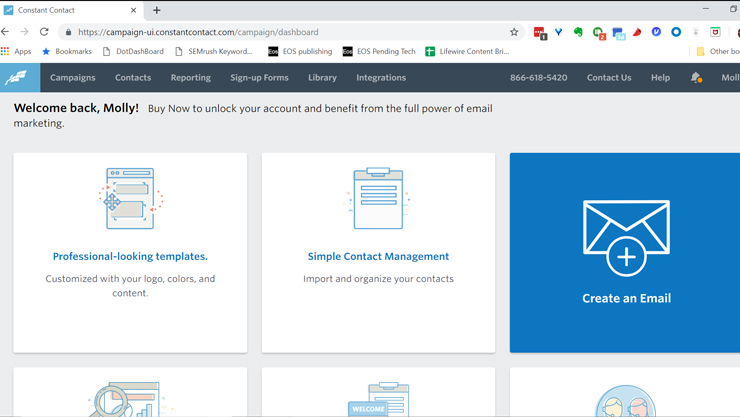Viewport: 740px width, 417px height.
Task: Click the red calendar extension icon
Action: pyautogui.click(x=539, y=33)
